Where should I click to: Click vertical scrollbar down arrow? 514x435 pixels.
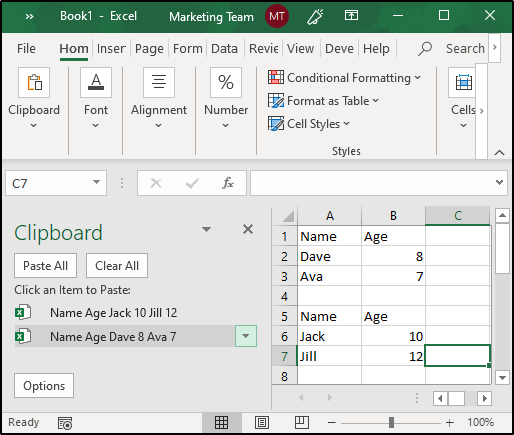tap(502, 378)
